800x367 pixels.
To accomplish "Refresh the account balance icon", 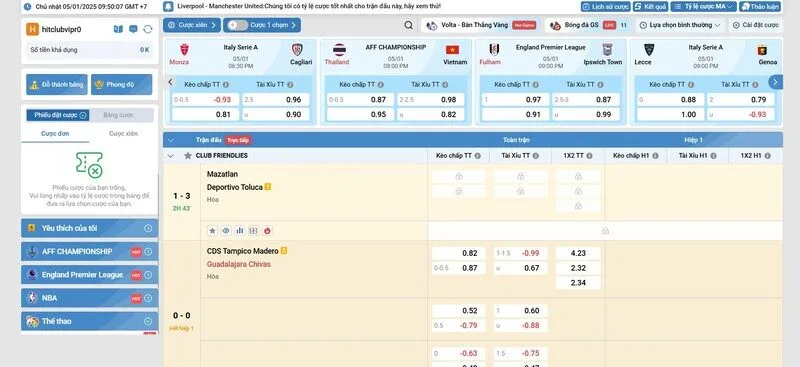I will tap(148, 30).
